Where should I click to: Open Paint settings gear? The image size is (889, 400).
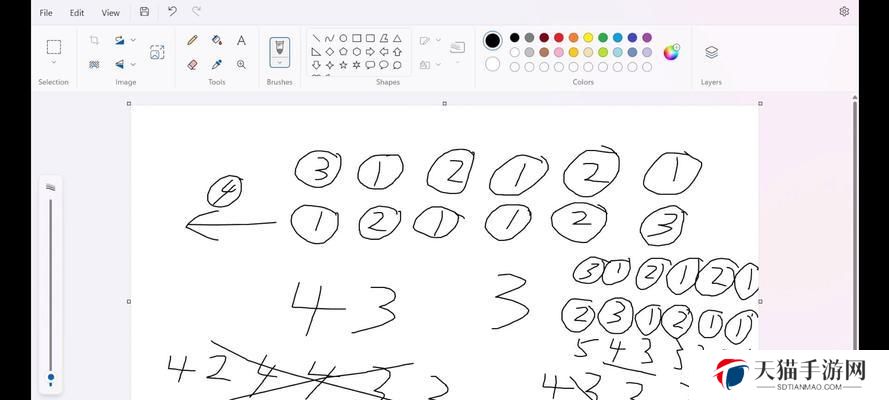point(844,11)
